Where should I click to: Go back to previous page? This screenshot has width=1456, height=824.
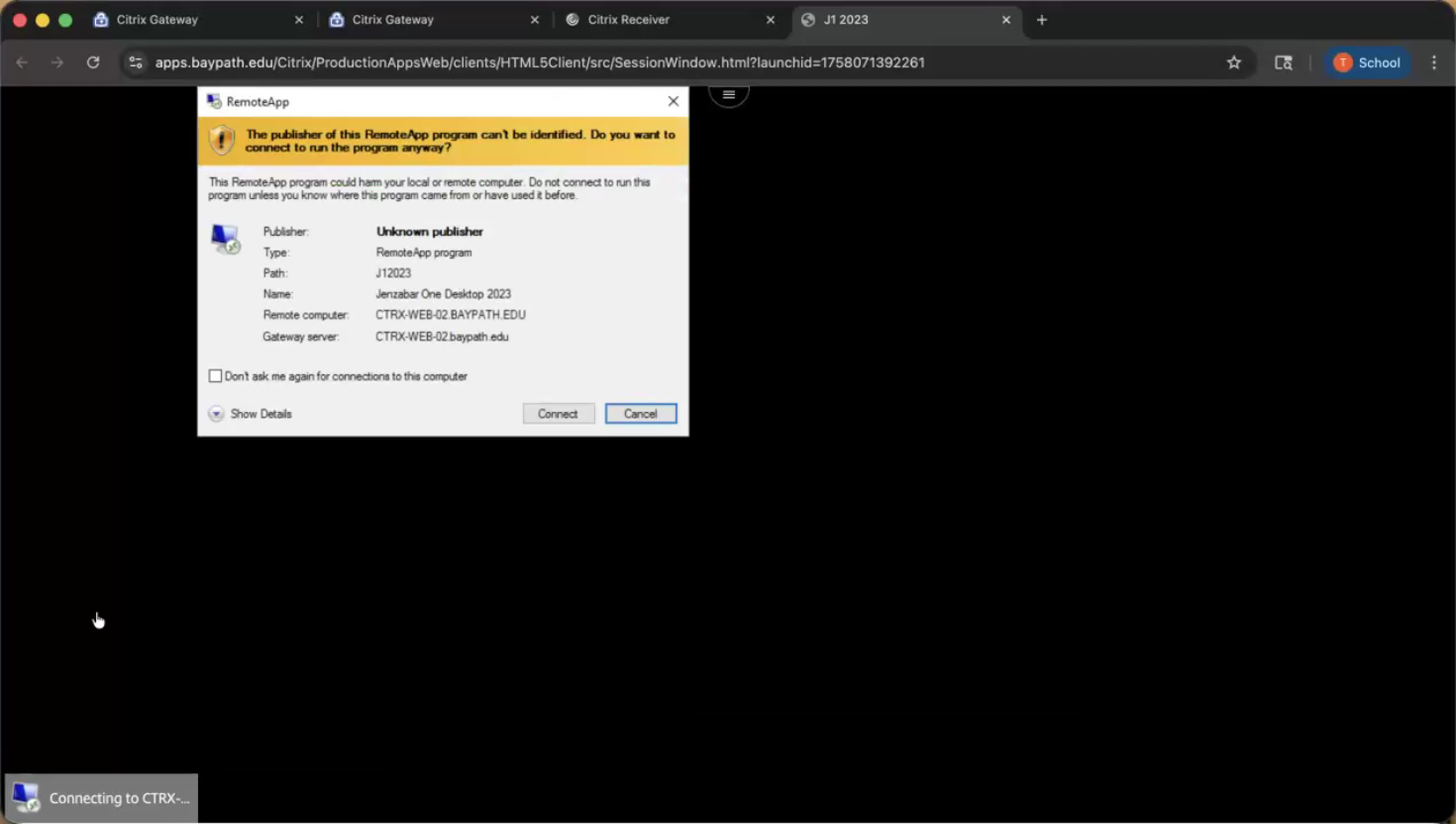pyautogui.click(x=22, y=62)
